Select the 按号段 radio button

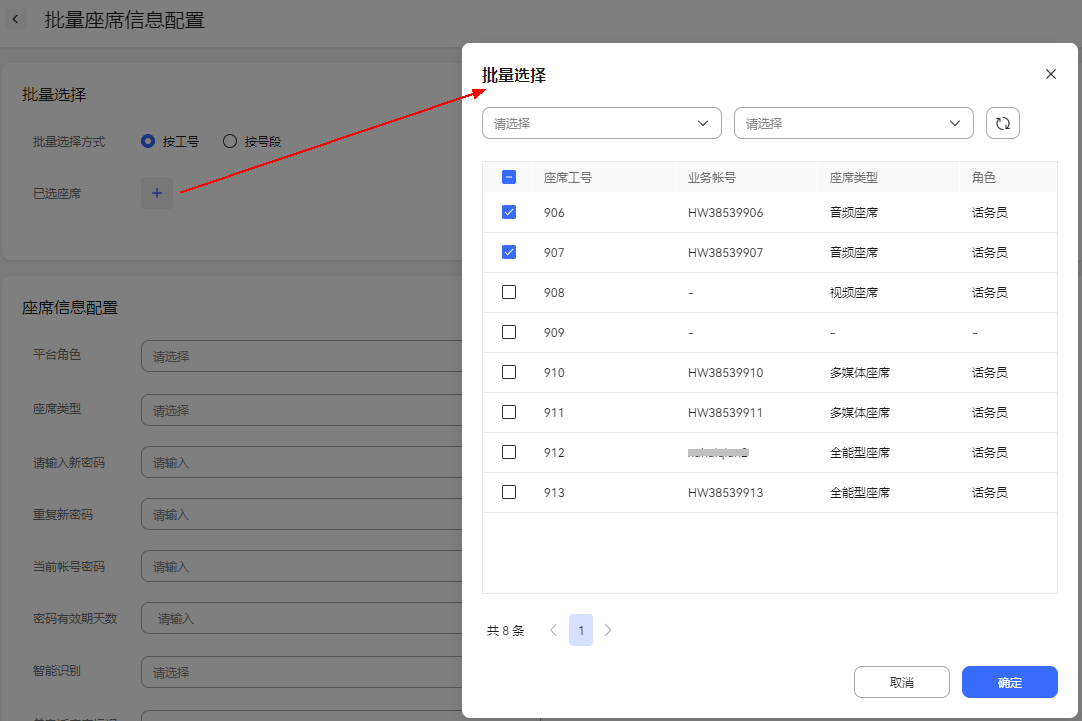click(x=230, y=141)
